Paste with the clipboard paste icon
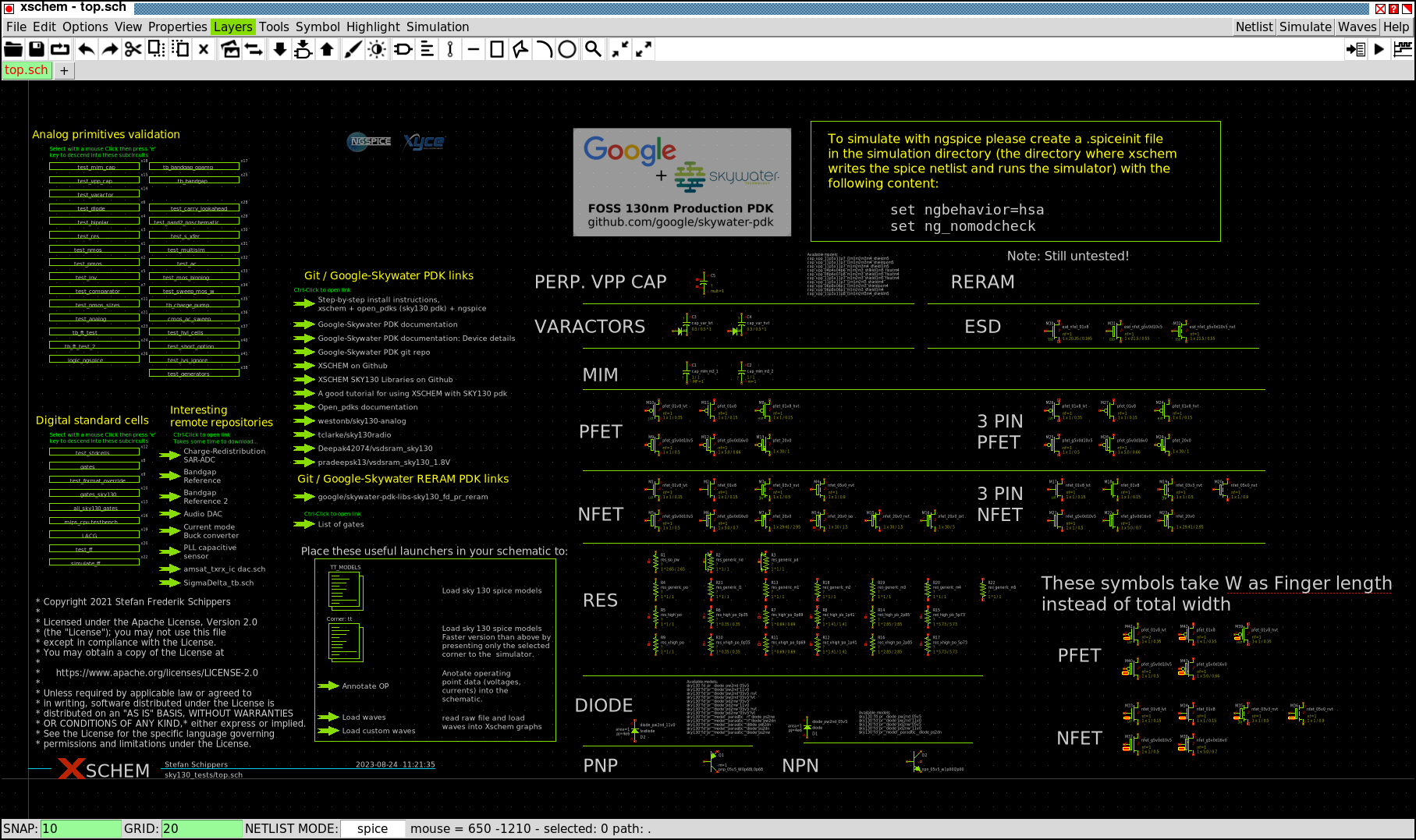Viewport: 1416px width, 840px height. pos(180,49)
